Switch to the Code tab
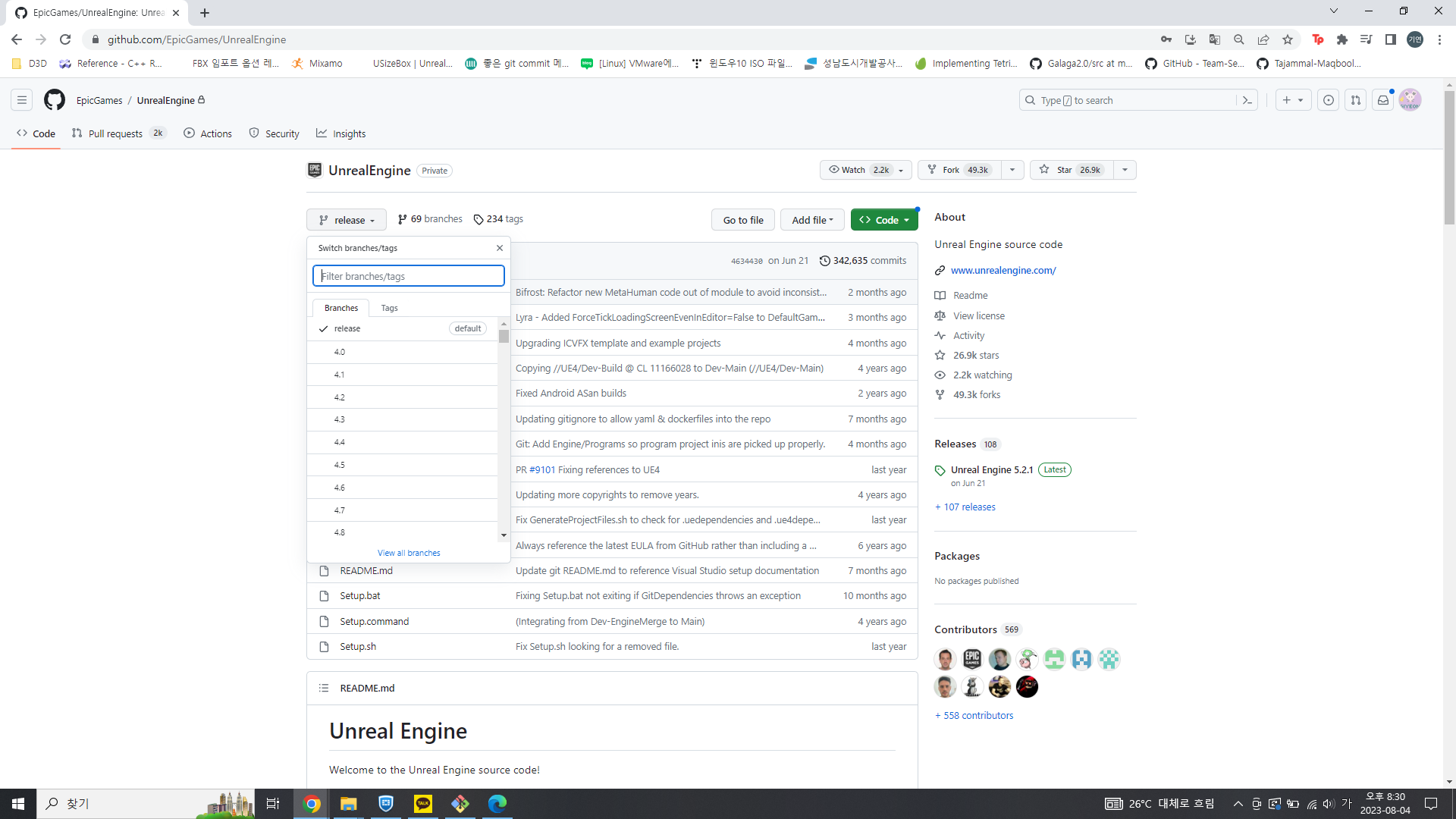 click(36, 133)
